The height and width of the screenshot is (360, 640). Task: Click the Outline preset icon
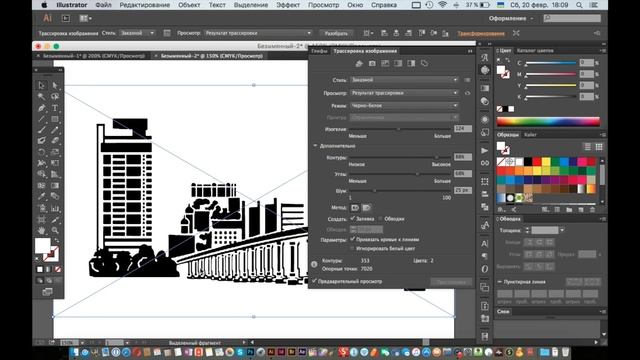click(x=424, y=63)
